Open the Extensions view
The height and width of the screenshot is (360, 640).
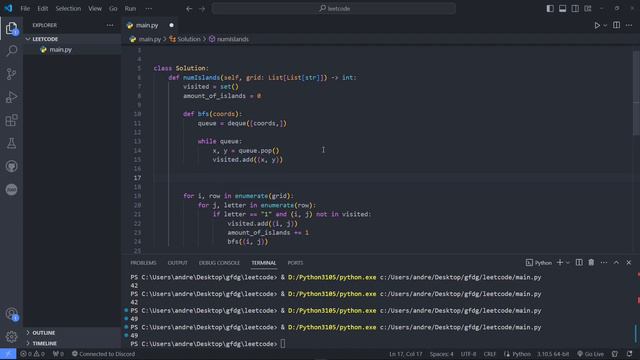(x=11, y=120)
